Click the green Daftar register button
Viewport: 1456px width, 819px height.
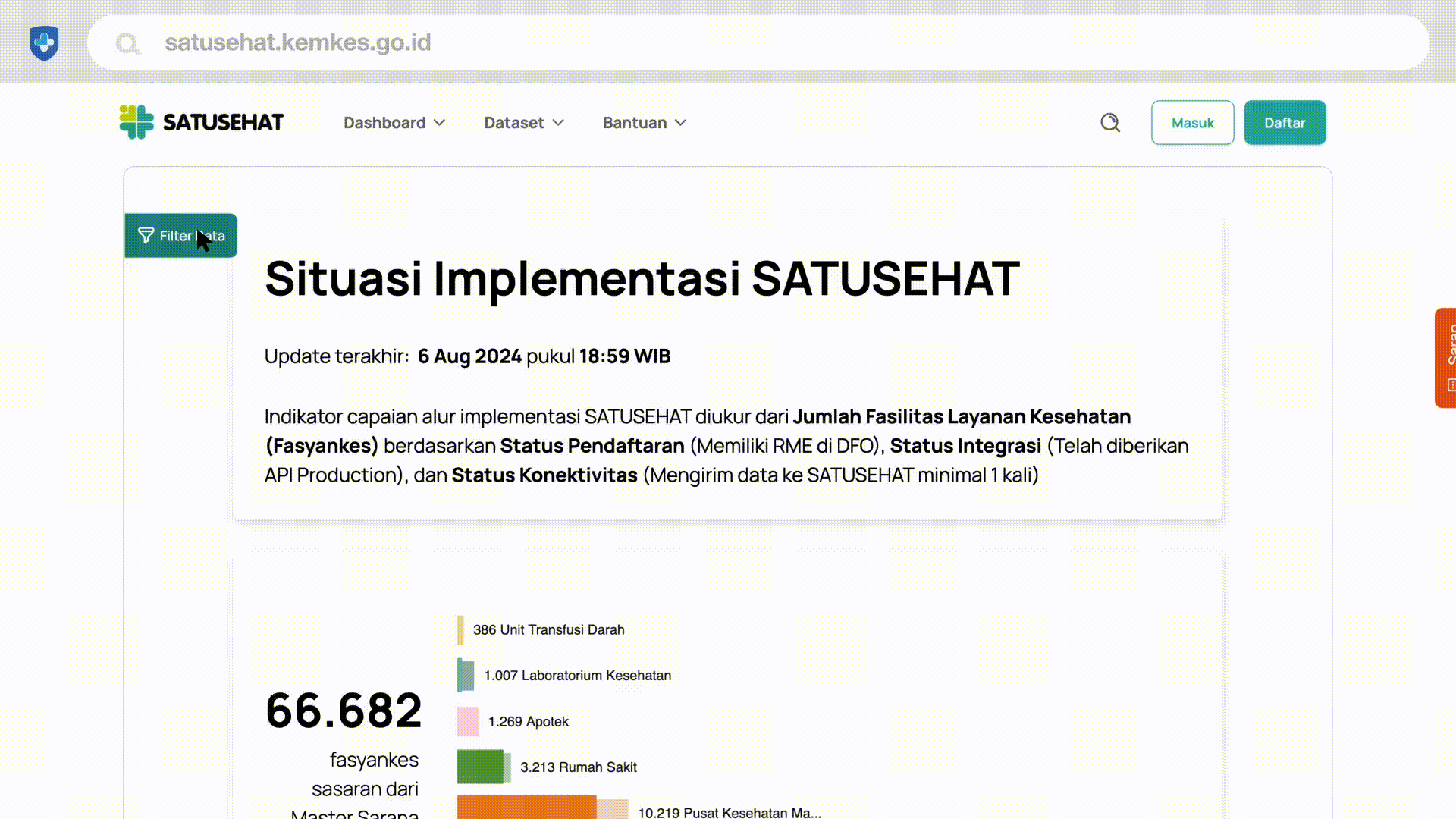[1284, 123]
